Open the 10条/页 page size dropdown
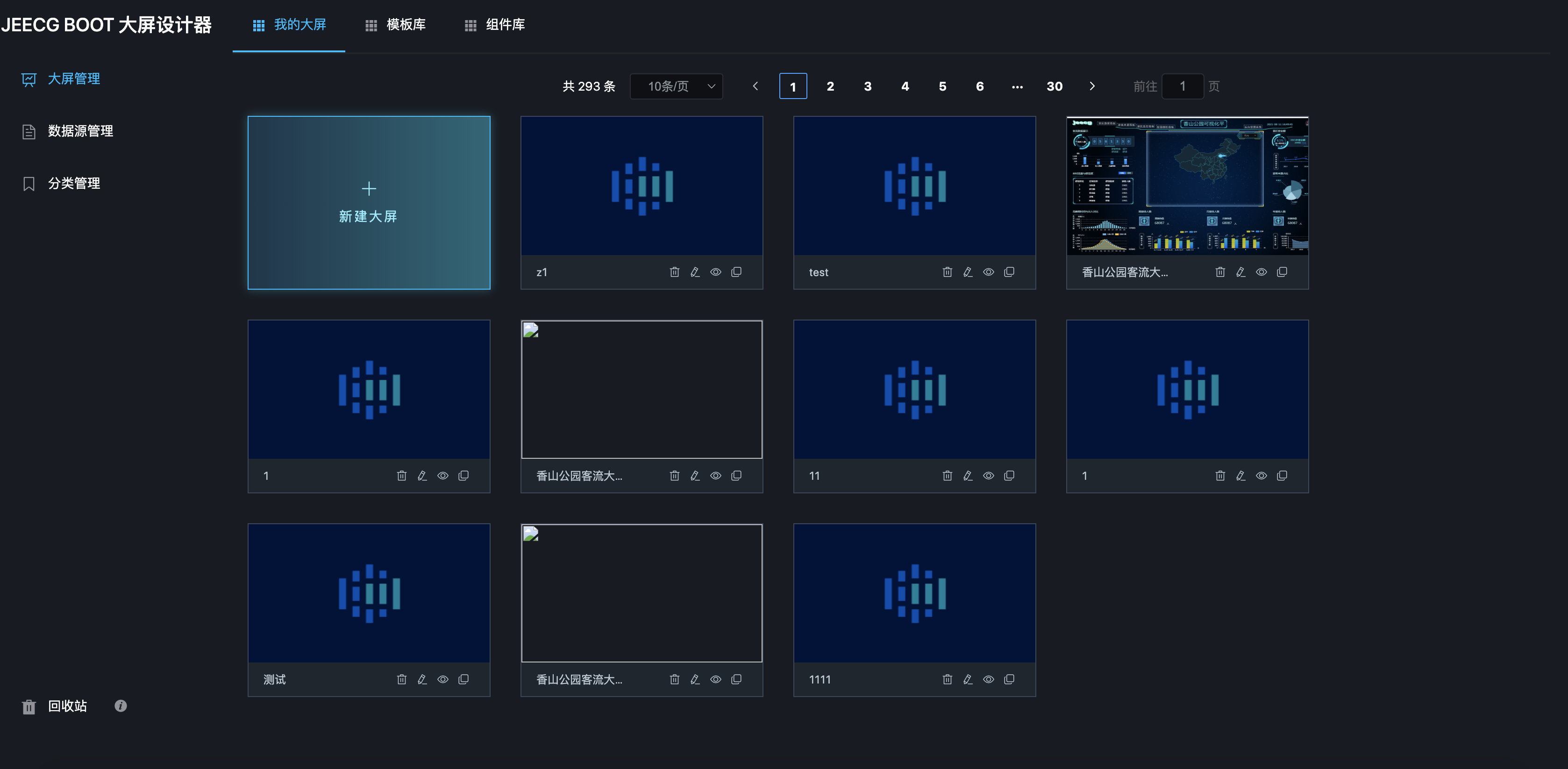The height and width of the screenshot is (769, 1568). coord(676,86)
